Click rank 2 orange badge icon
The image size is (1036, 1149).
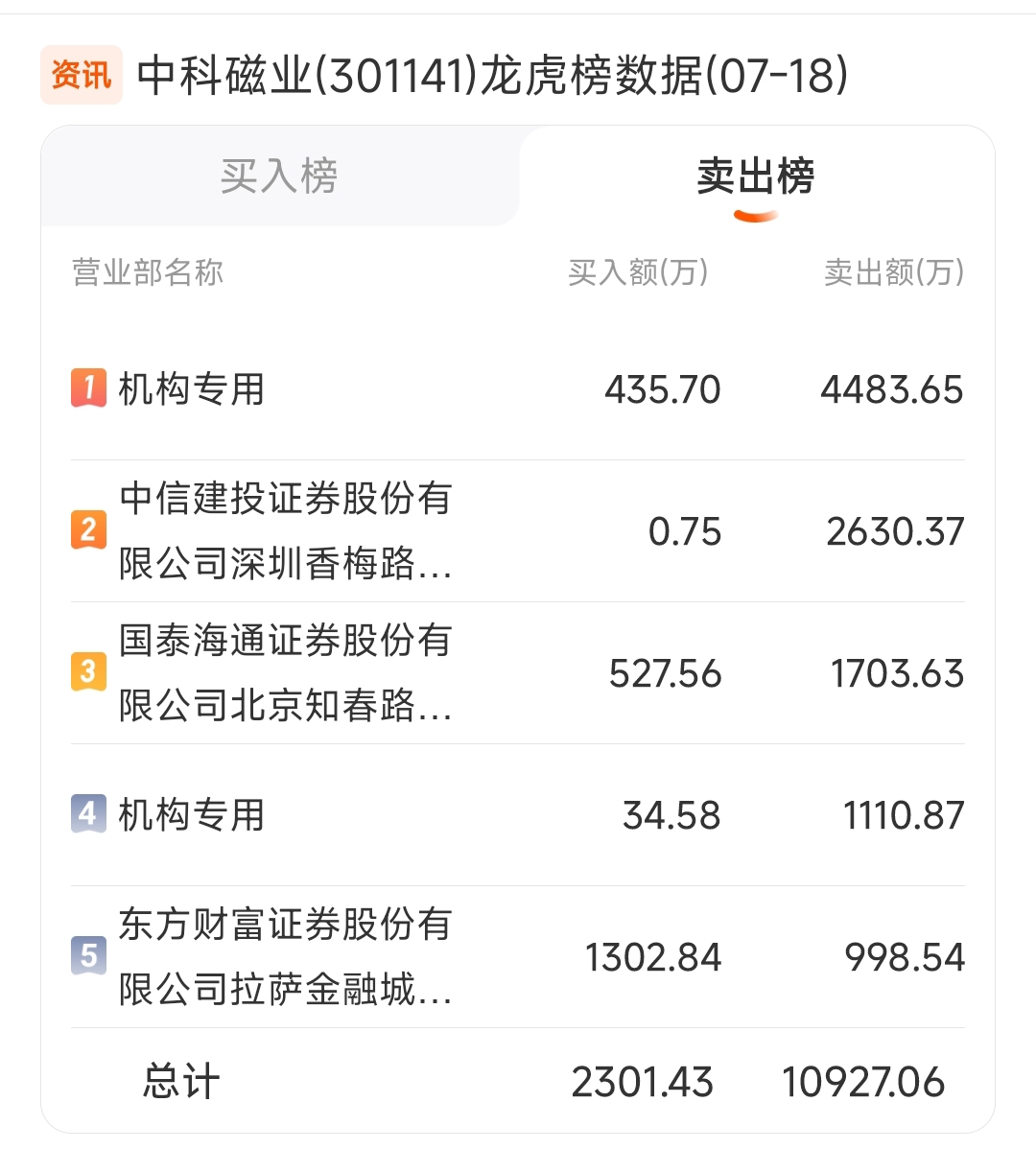coord(88,530)
